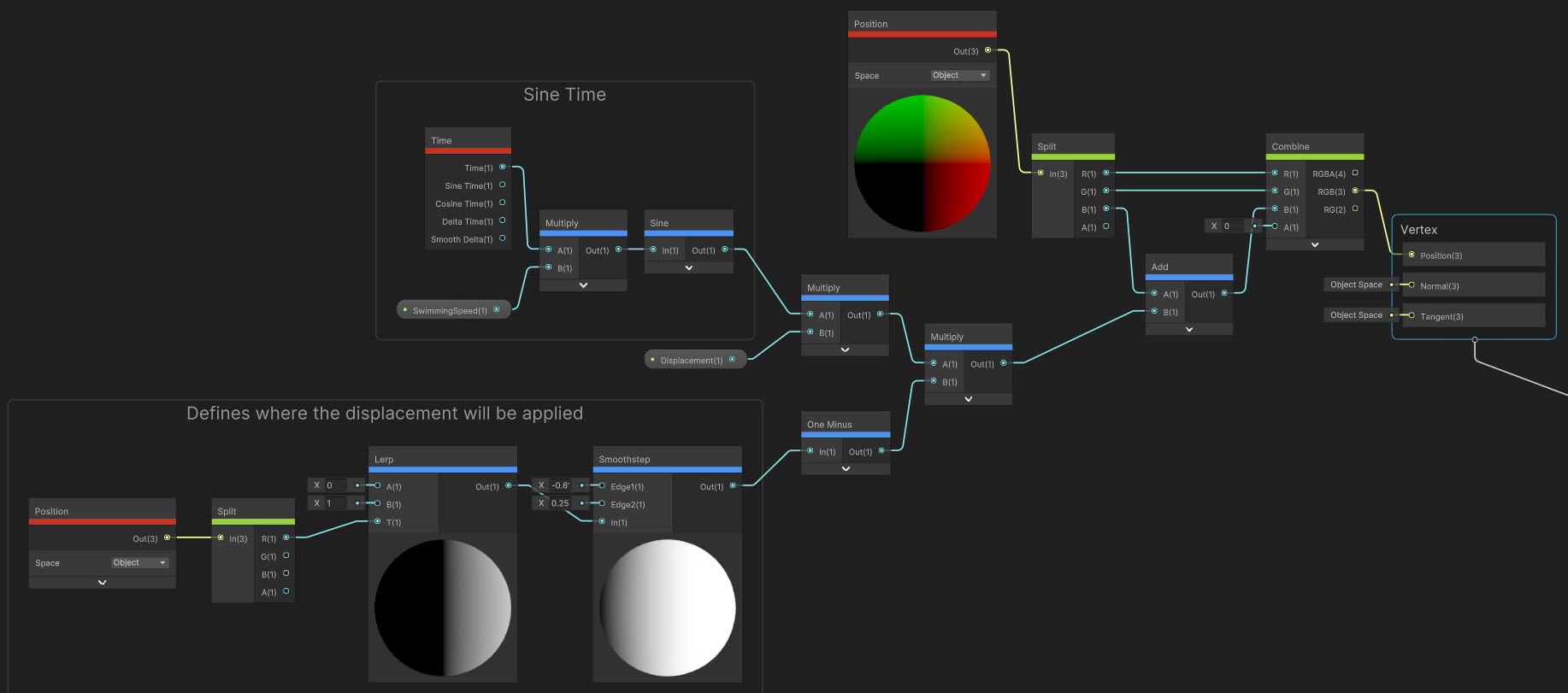Click the Smoothstep node Out(1) port

[x=733, y=485]
